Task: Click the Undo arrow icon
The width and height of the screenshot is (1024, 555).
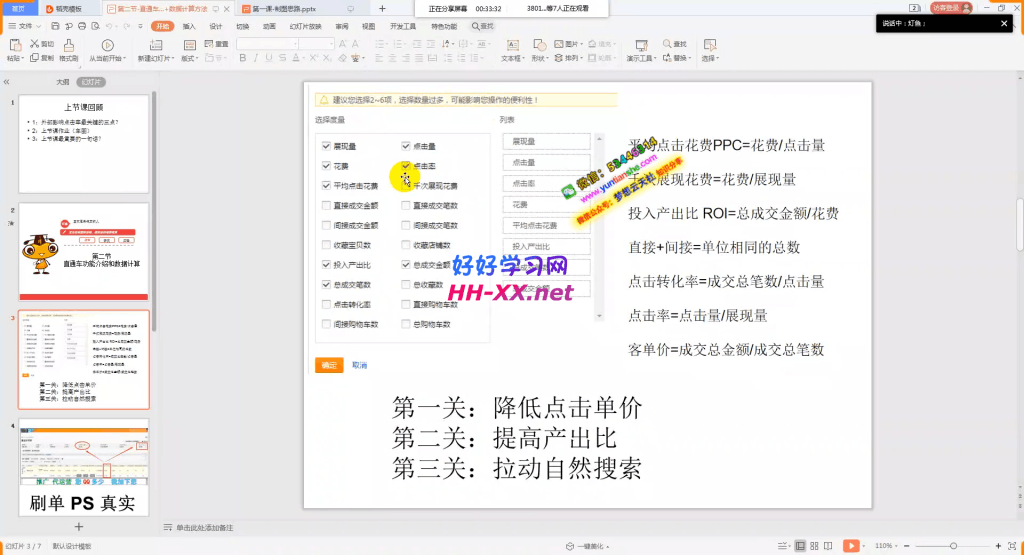Action: [108, 26]
